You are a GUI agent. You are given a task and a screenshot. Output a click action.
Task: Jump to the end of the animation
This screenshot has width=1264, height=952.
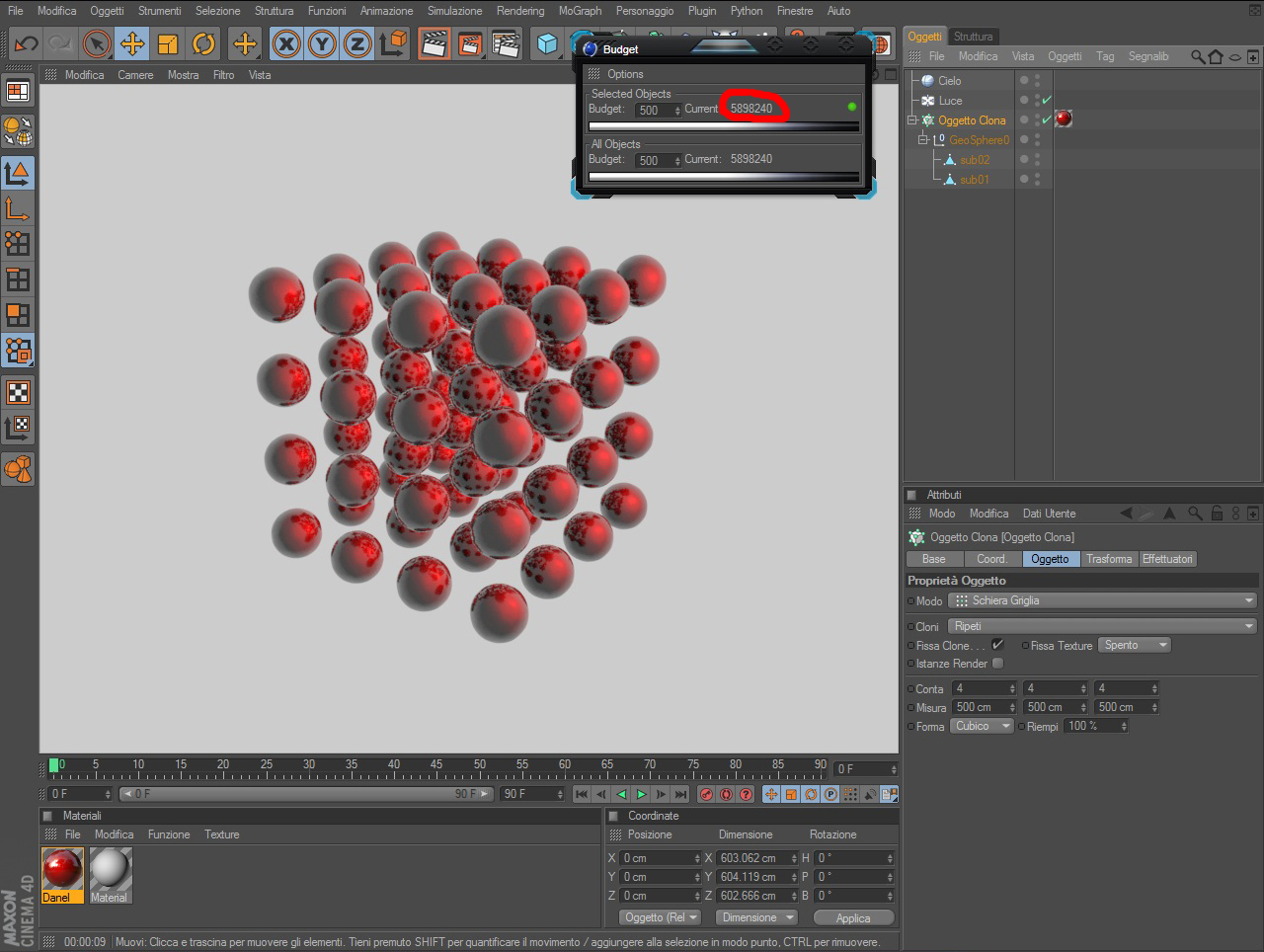coord(680,794)
